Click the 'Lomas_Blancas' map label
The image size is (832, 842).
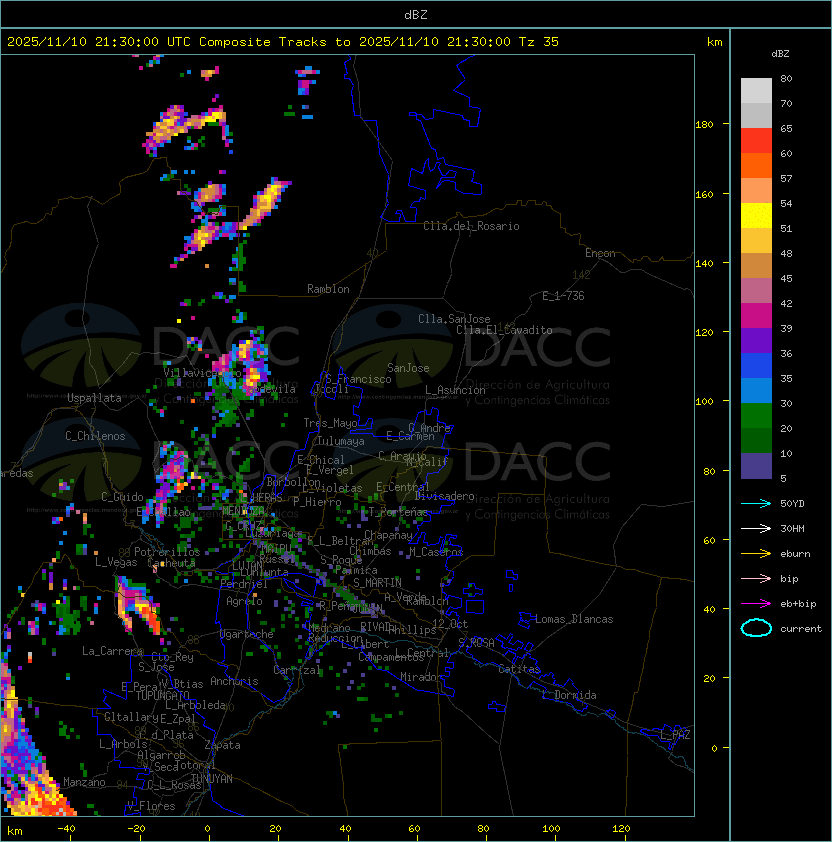(574, 619)
